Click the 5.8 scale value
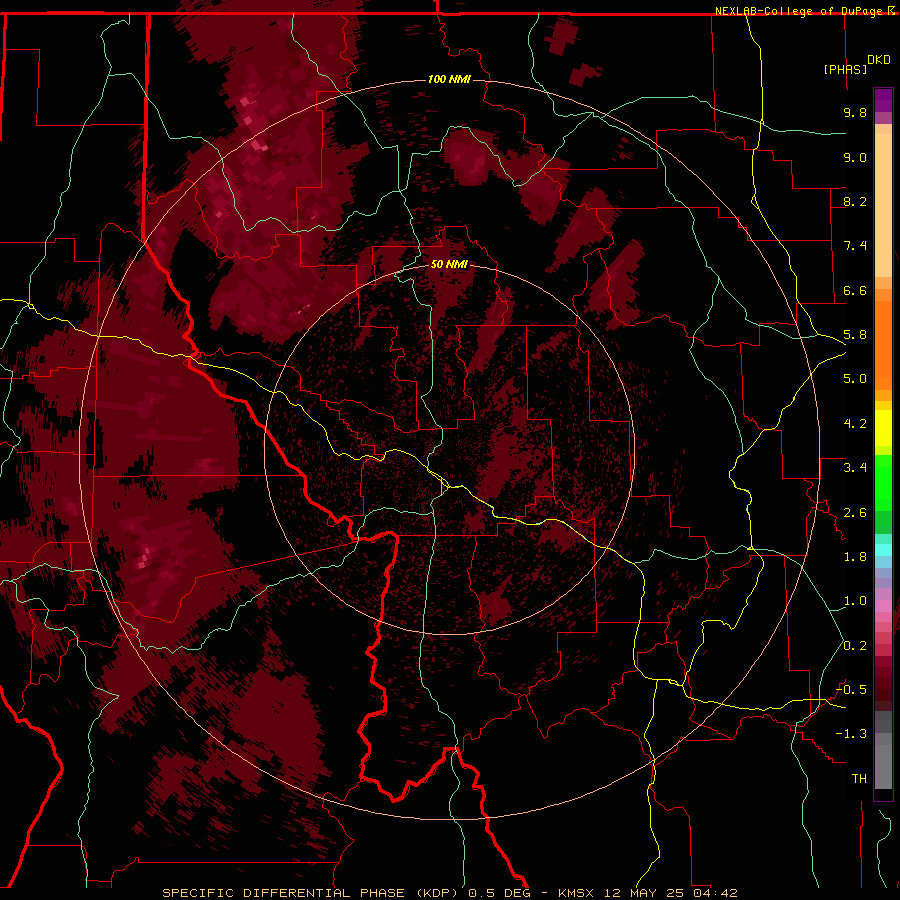Screen dimensions: 900x900 point(855,335)
